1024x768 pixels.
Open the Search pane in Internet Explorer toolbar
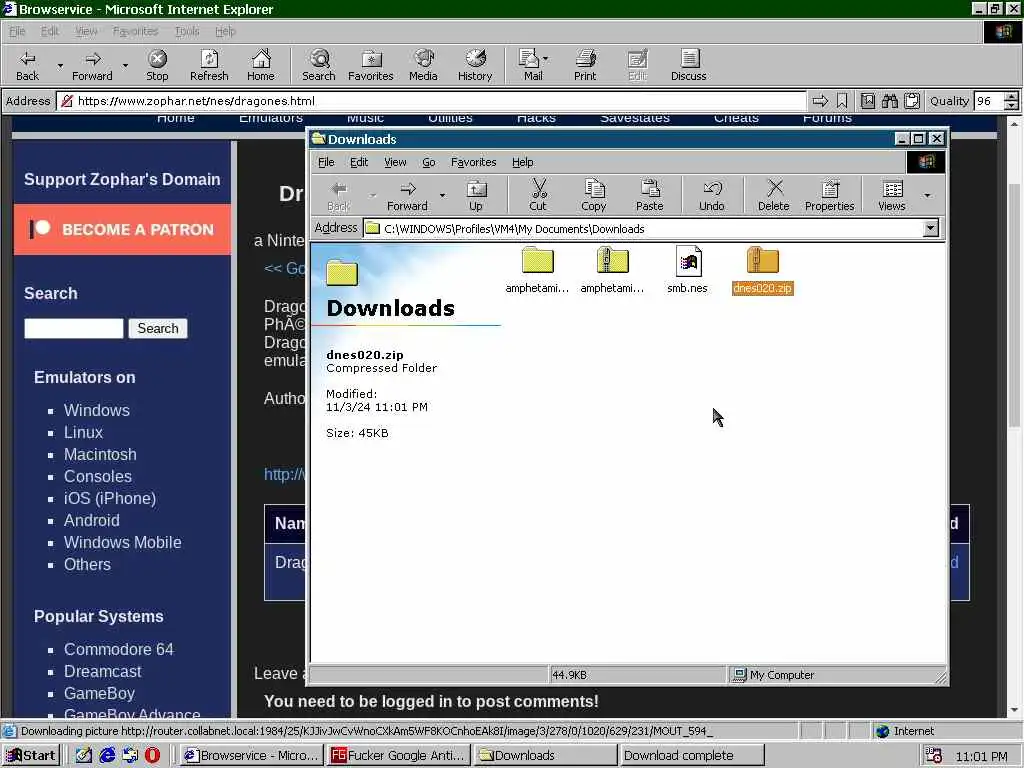tap(319, 65)
